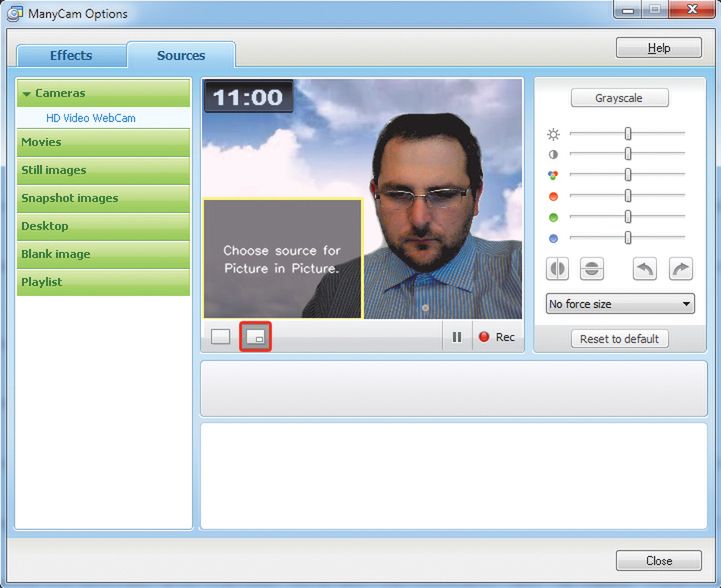Enable Picture in Picture mode icon
Viewport: 721px width, 588px height.
pos(255,337)
